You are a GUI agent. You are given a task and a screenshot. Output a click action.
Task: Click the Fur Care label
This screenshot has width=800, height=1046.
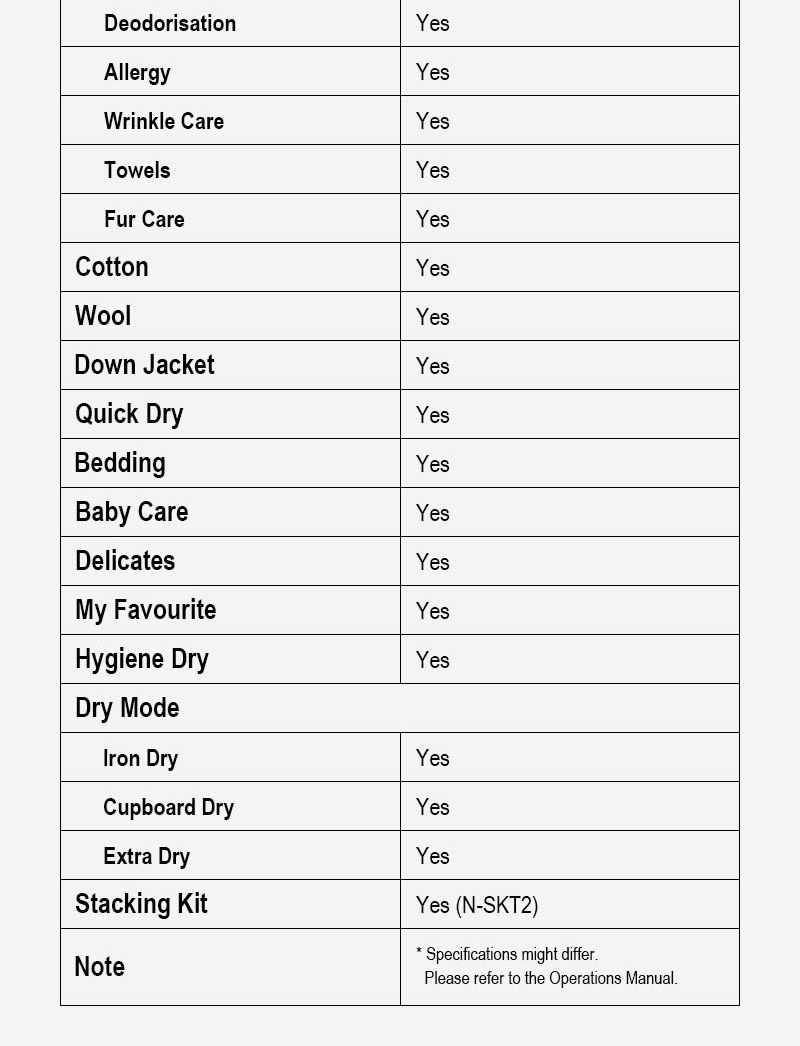point(144,219)
